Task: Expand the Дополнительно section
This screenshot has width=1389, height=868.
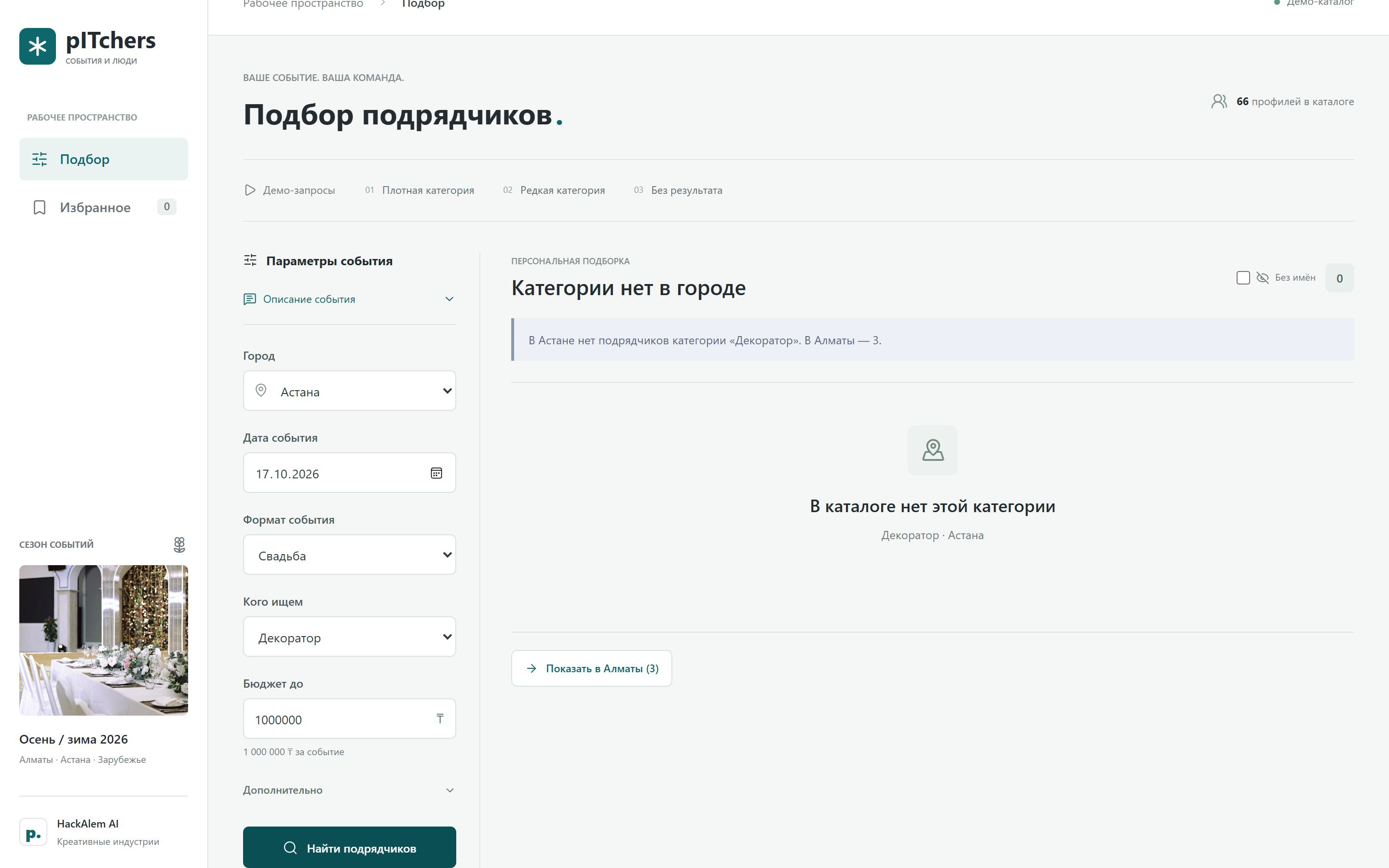Action: coord(350,790)
